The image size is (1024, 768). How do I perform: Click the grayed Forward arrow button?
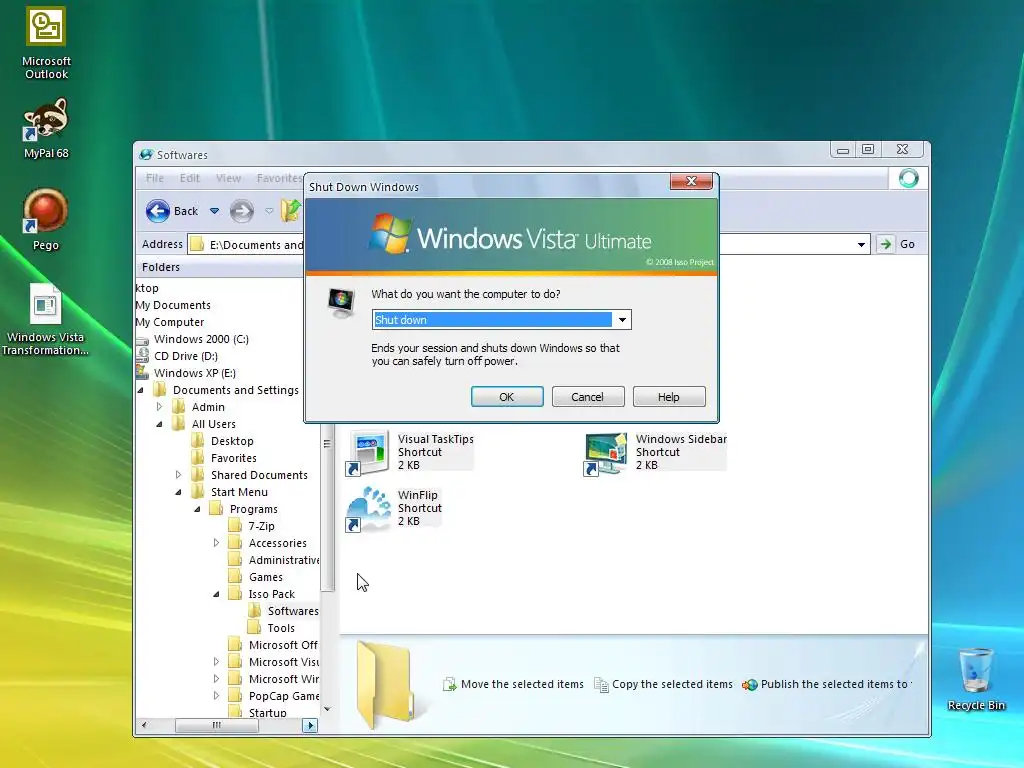242,211
